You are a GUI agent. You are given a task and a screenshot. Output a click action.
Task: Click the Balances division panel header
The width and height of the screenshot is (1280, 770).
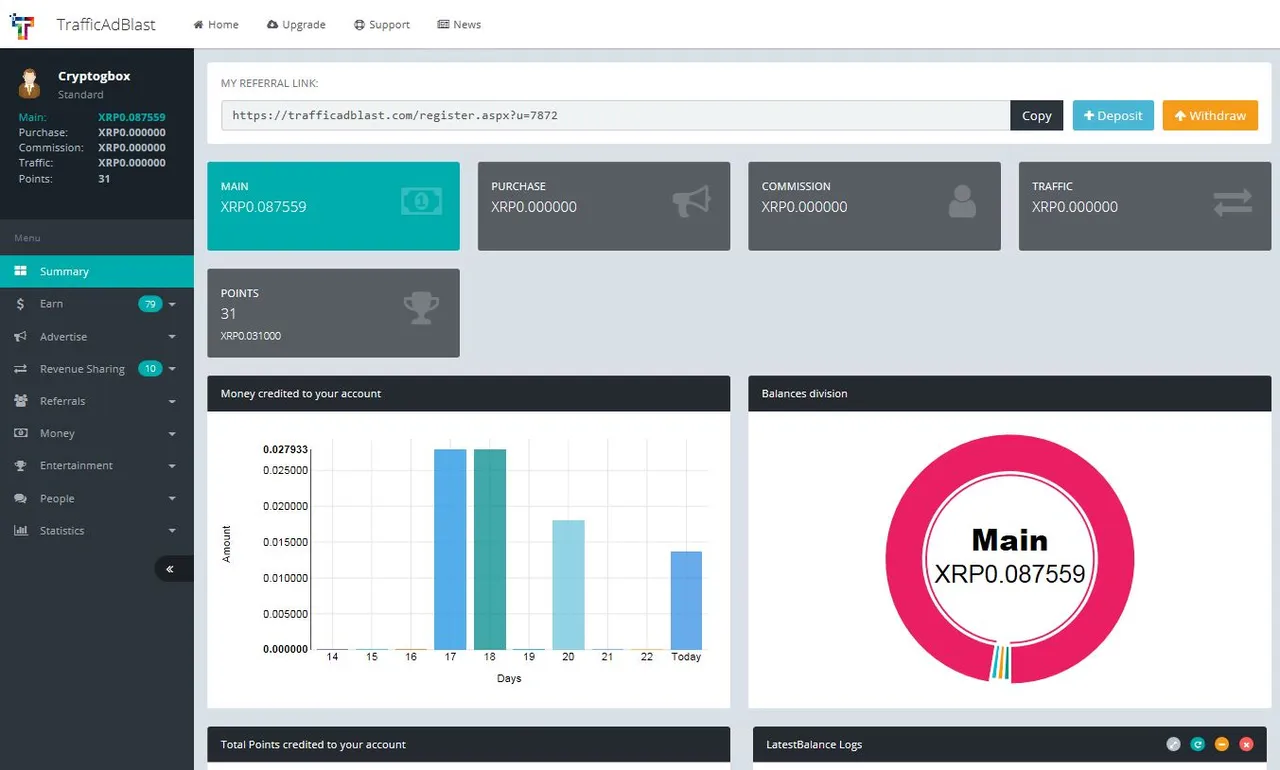(1010, 393)
